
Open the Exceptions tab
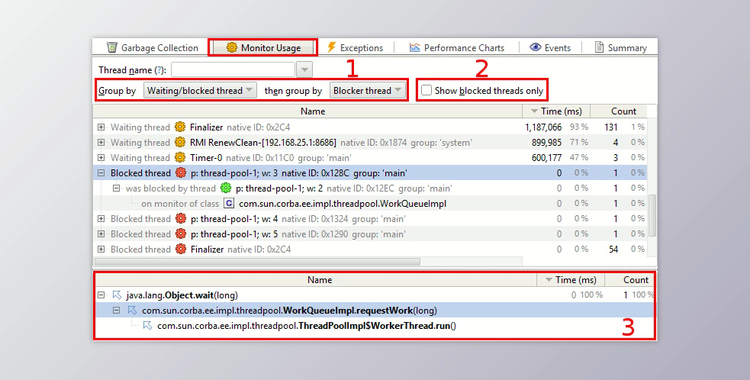coord(354,48)
